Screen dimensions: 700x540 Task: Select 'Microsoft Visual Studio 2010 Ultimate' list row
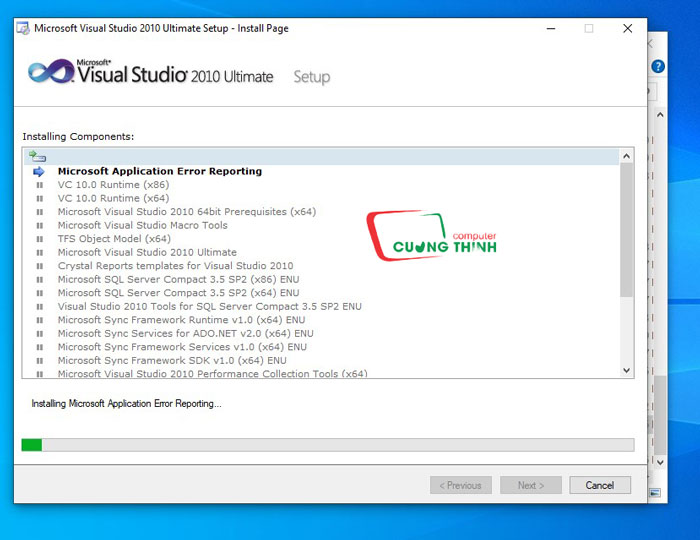click(x=147, y=253)
